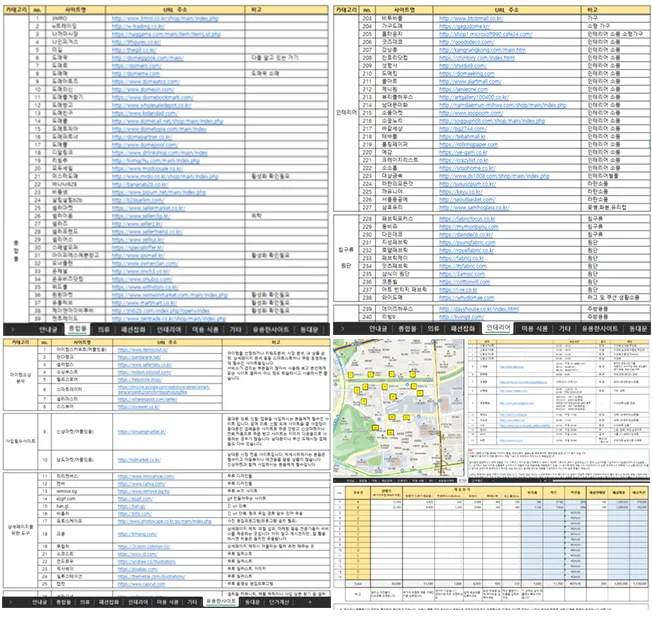Switch to 의류 tab in top-left sheet

coord(104,327)
